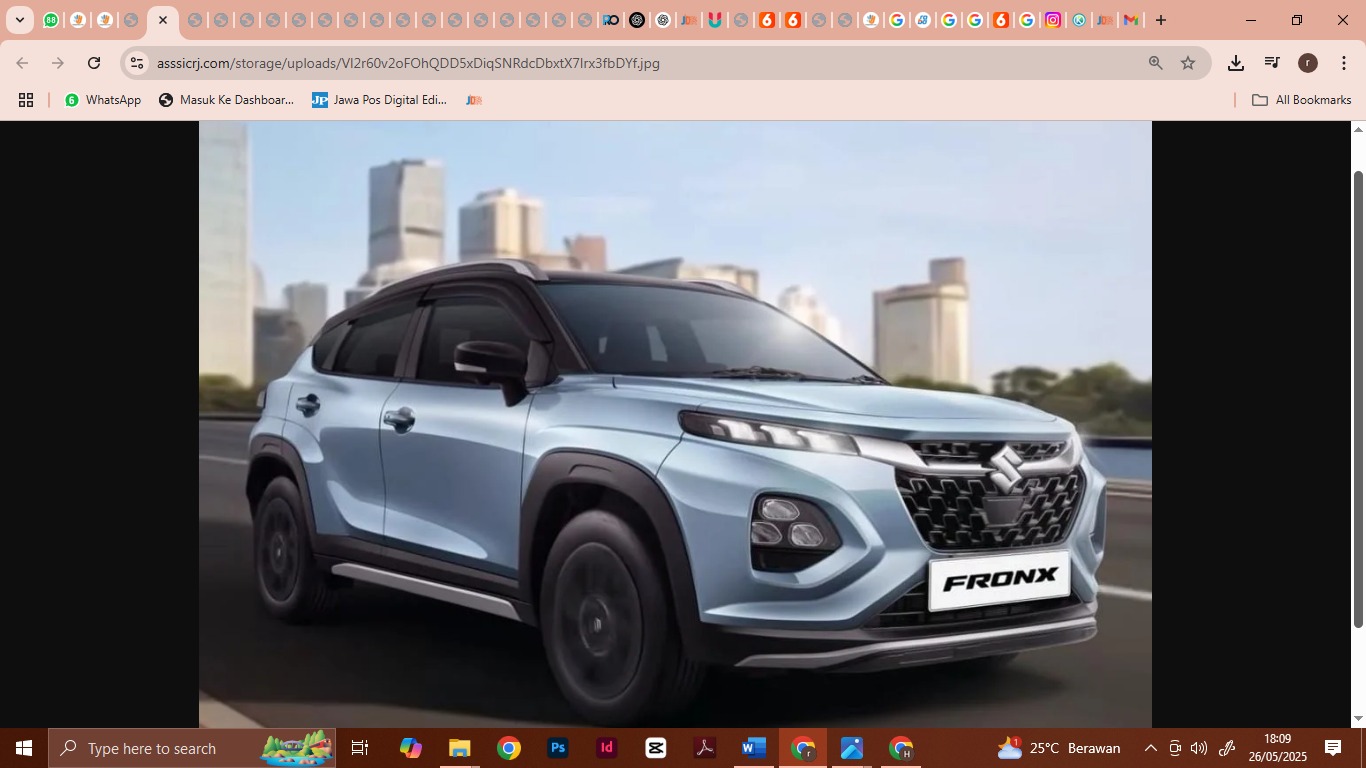Open the apps grid in bookmarks bar
Screen dimensions: 1366x768
click(26, 100)
